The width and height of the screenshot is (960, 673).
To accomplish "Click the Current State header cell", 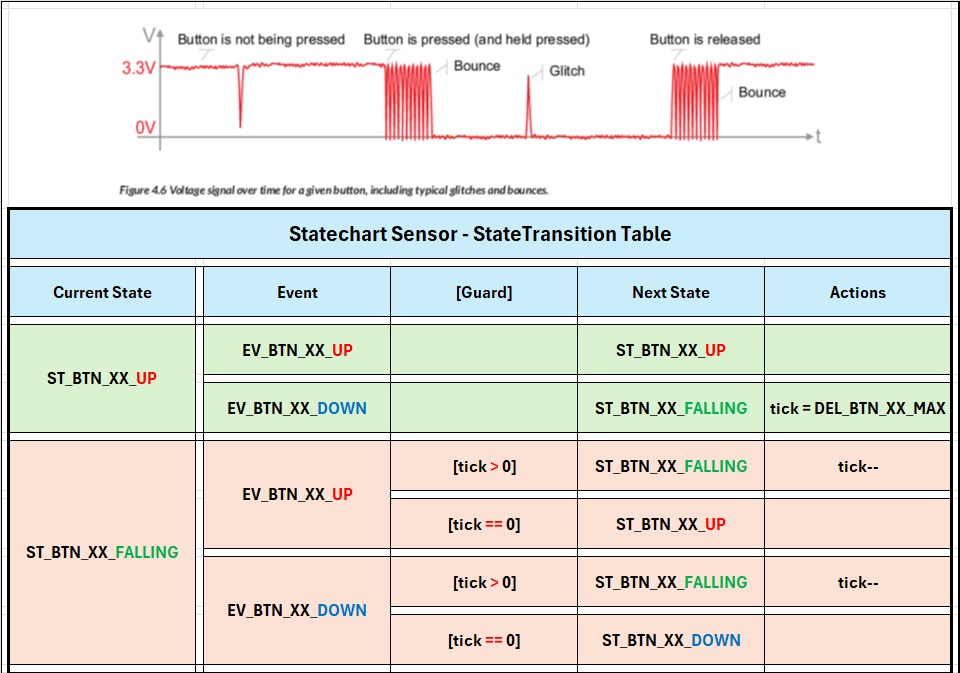I will tap(102, 292).
